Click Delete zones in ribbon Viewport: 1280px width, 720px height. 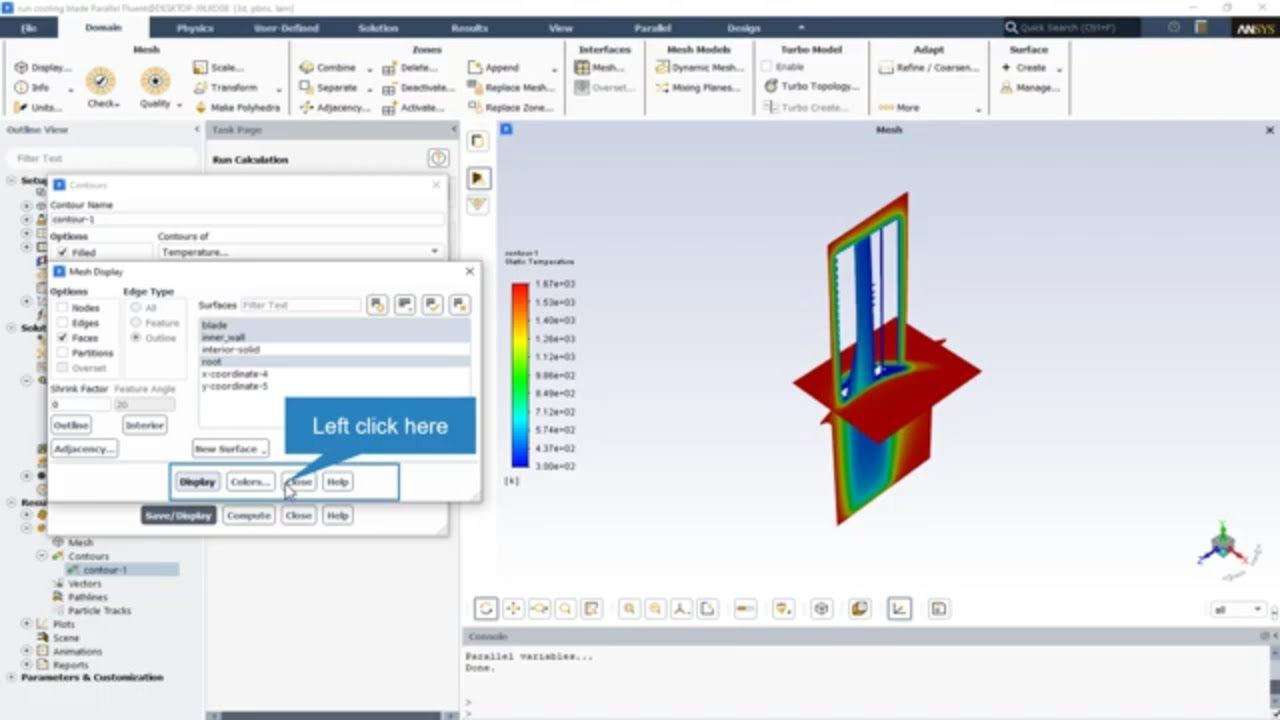click(x=411, y=68)
